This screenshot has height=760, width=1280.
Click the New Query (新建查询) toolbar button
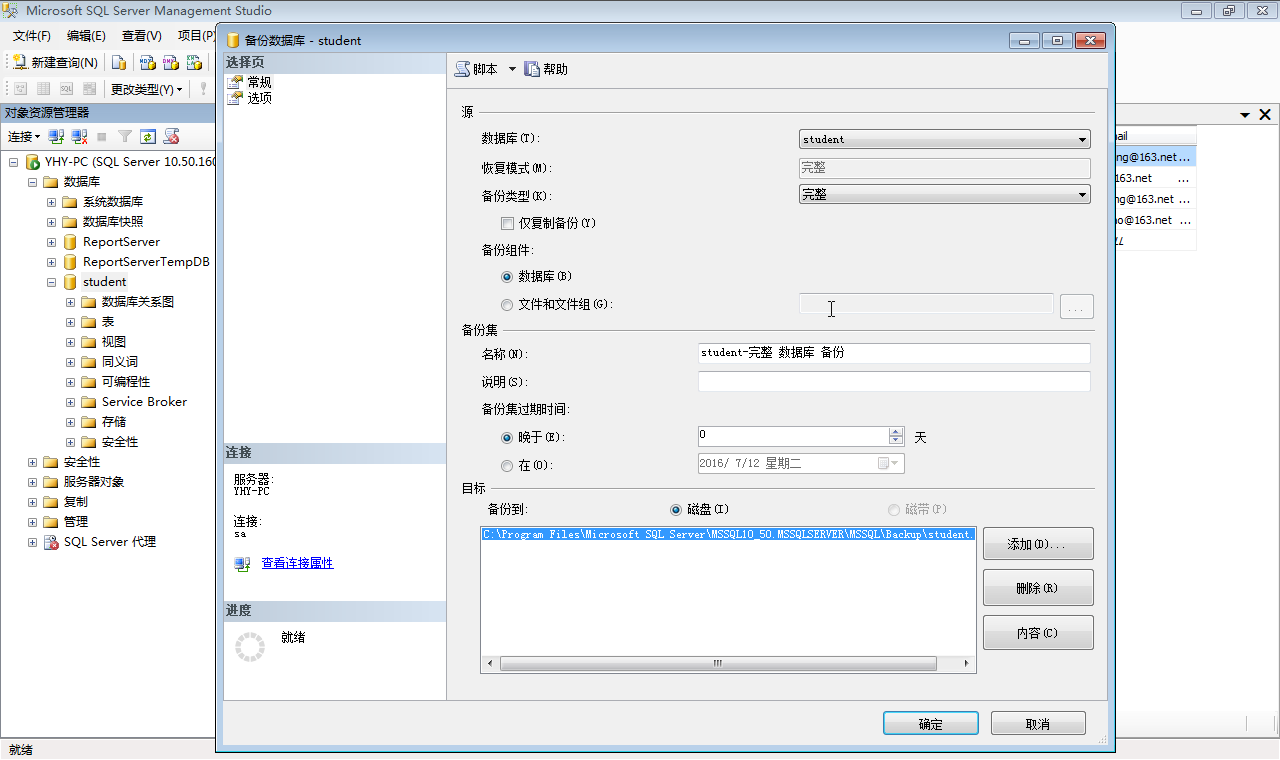pyautogui.click(x=55, y=62)
